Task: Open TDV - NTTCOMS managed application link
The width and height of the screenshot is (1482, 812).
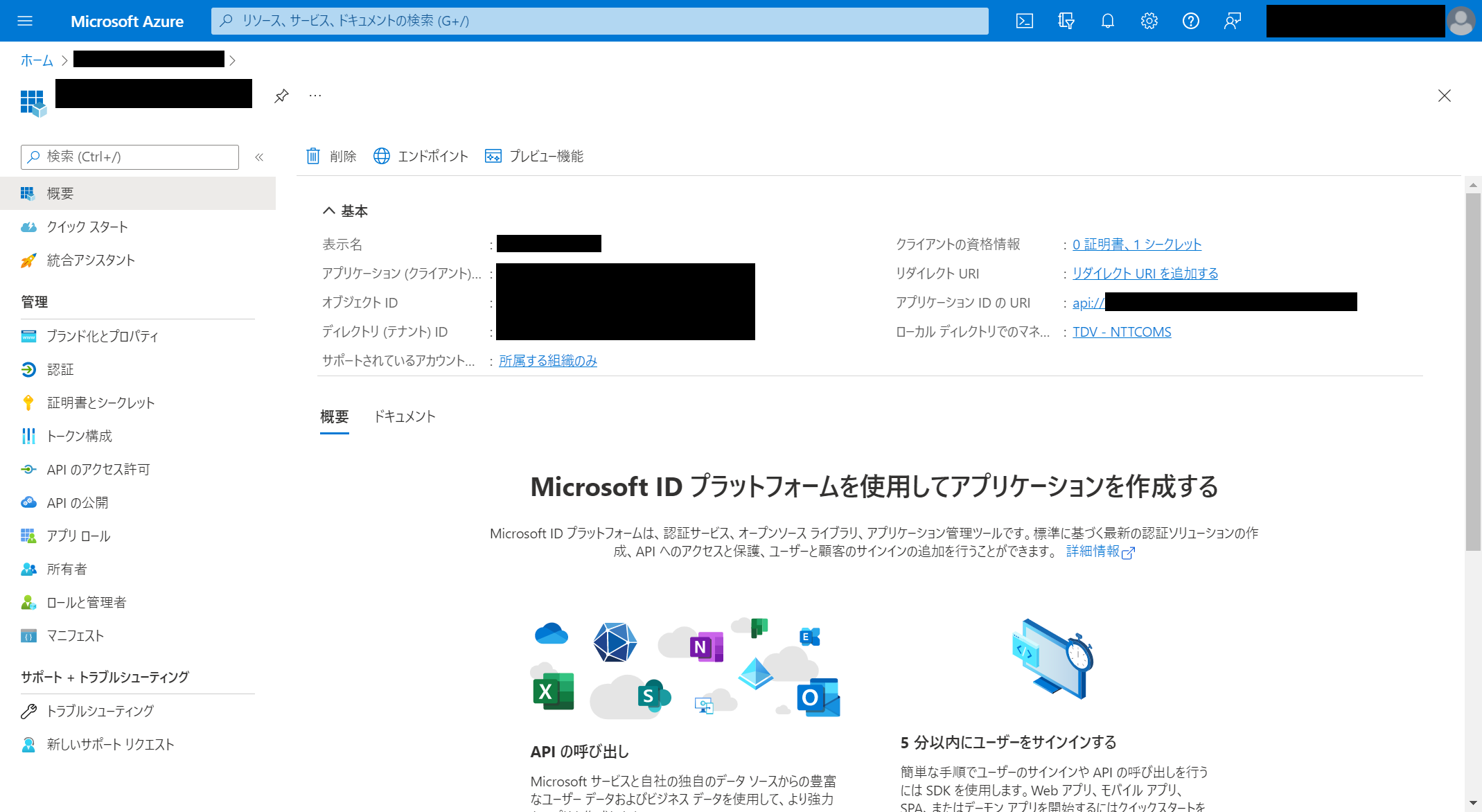Action: pos(1122,331)
